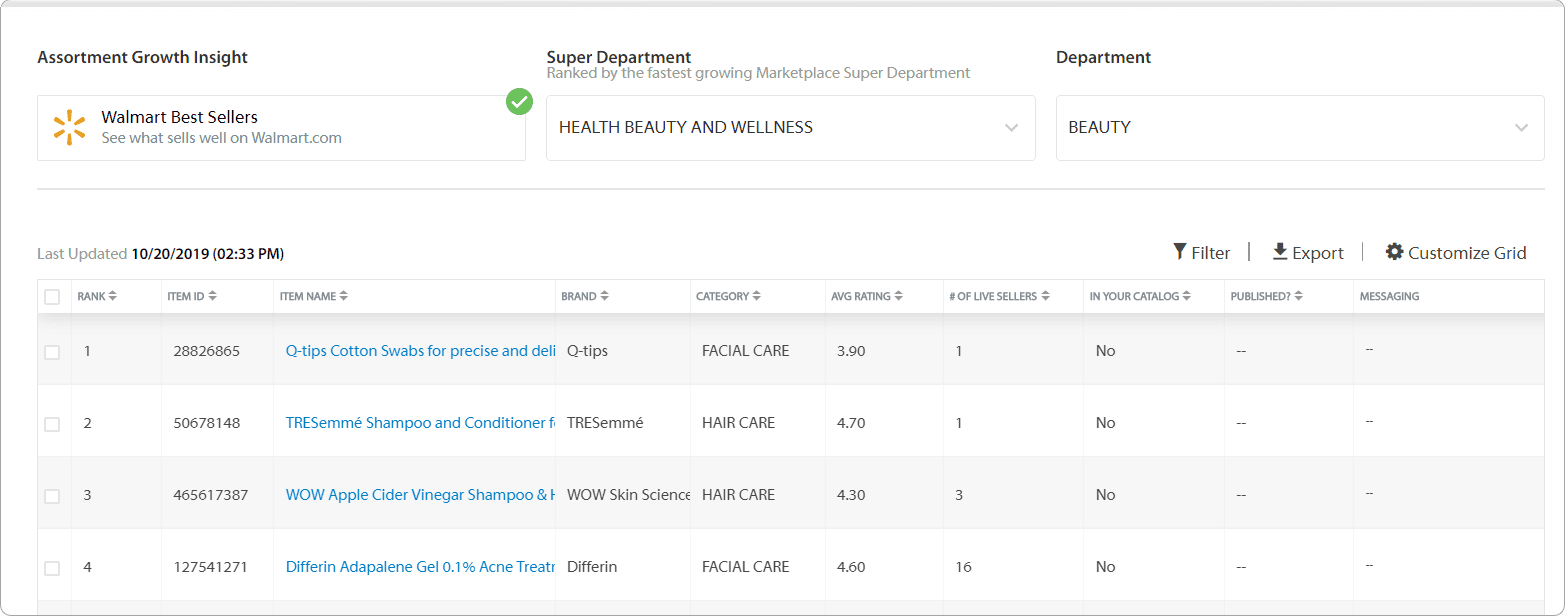Image resolution: width=1565 pixels, height=616 pixels.
Task: Click the Q-tips brand cell
Action: tap(587, 351)
